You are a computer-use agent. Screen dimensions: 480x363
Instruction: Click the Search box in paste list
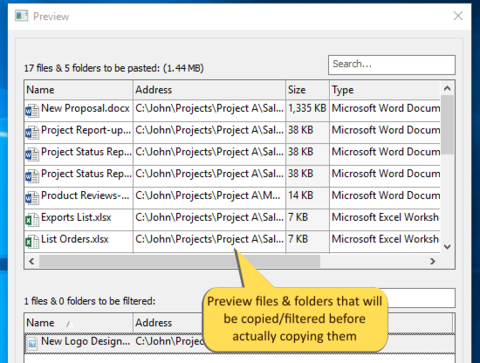pyautogui.click(x=392, y=65)
